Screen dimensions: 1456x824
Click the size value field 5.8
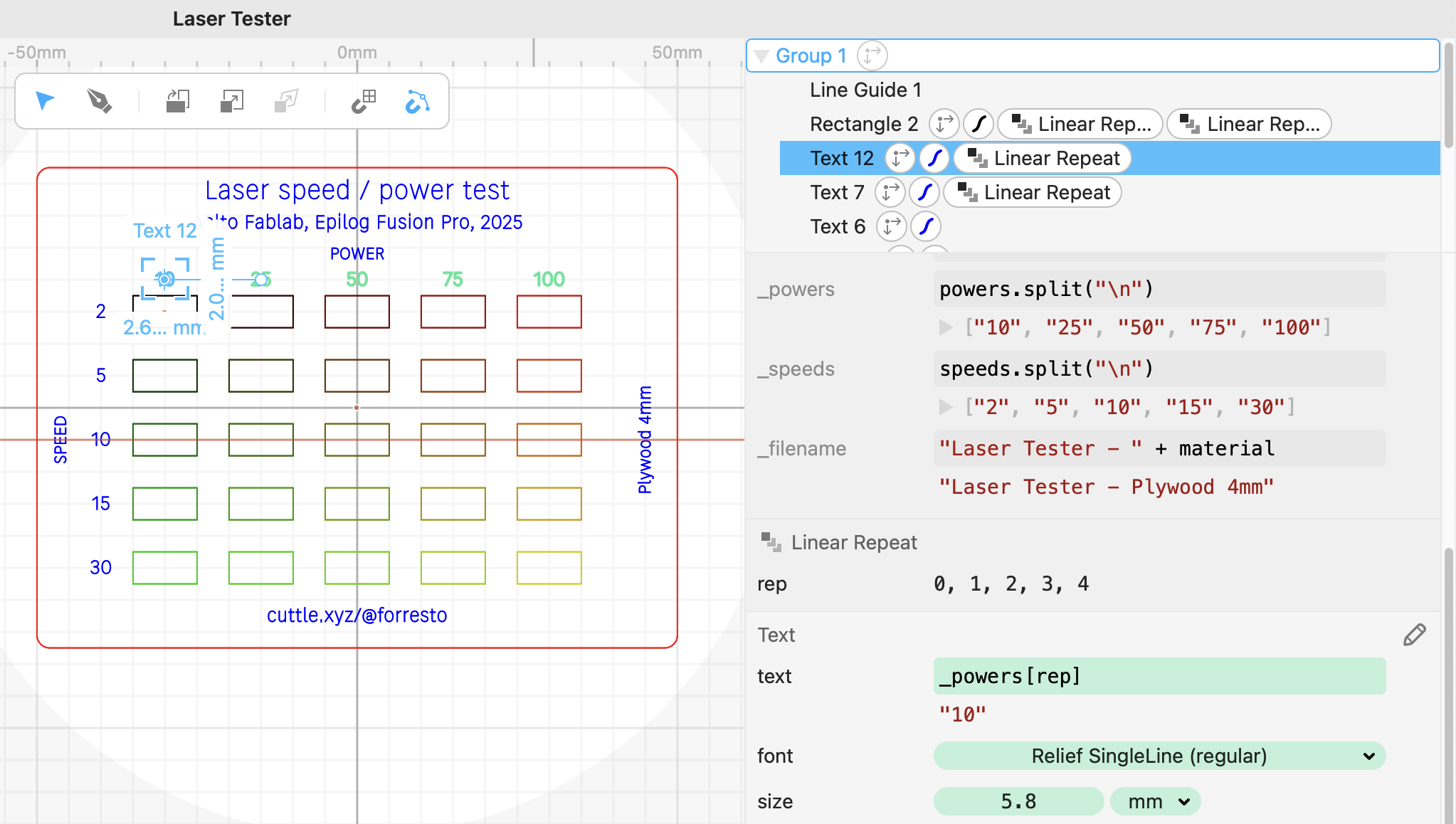1018,801
